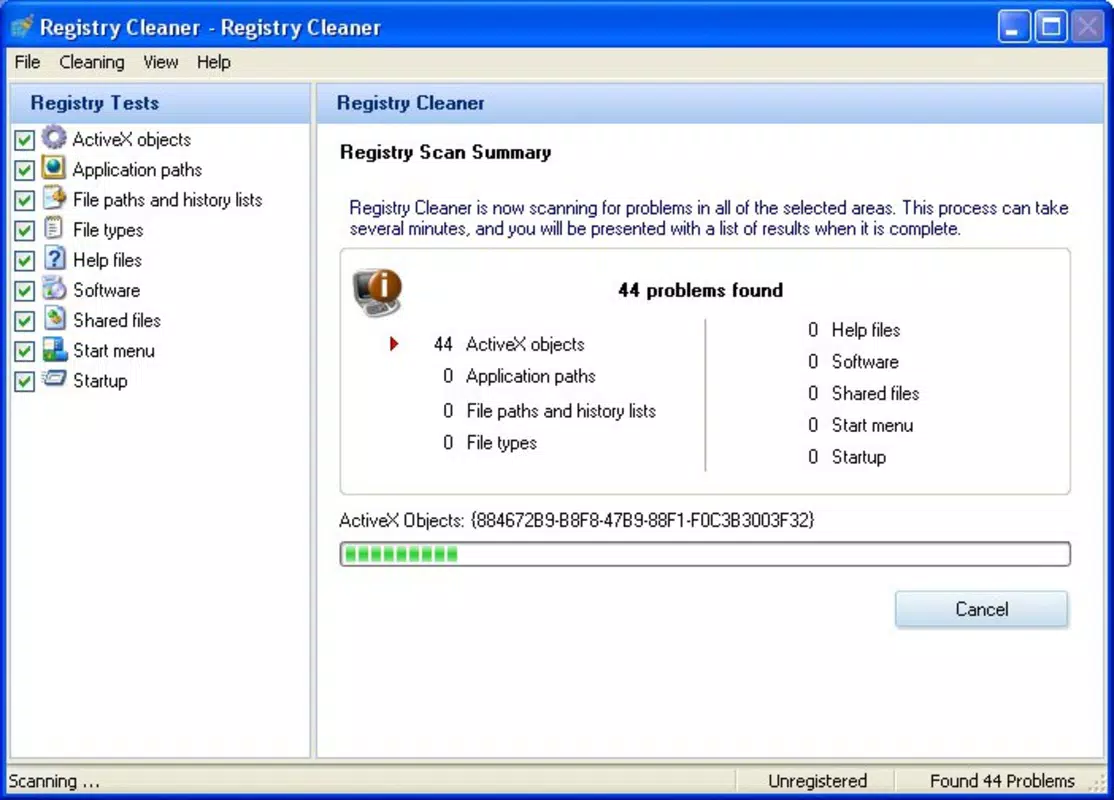Toggle the Startup checkbox

point(24,382)
